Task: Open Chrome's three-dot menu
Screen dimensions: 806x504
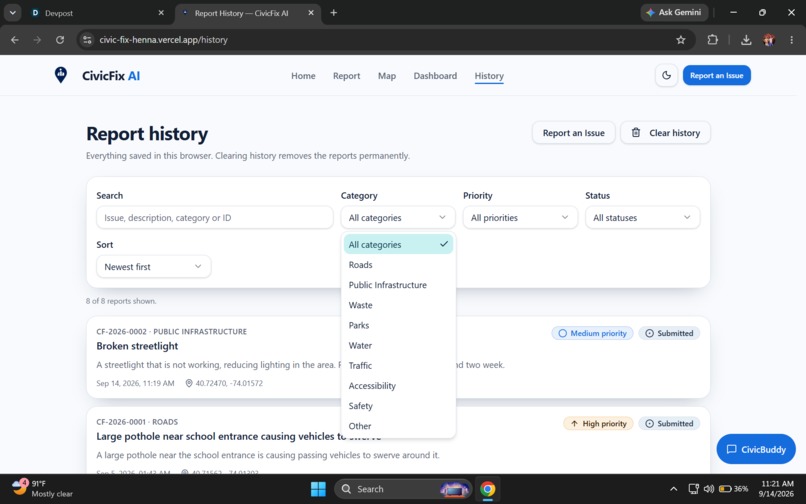Action: tap(791, 40)
